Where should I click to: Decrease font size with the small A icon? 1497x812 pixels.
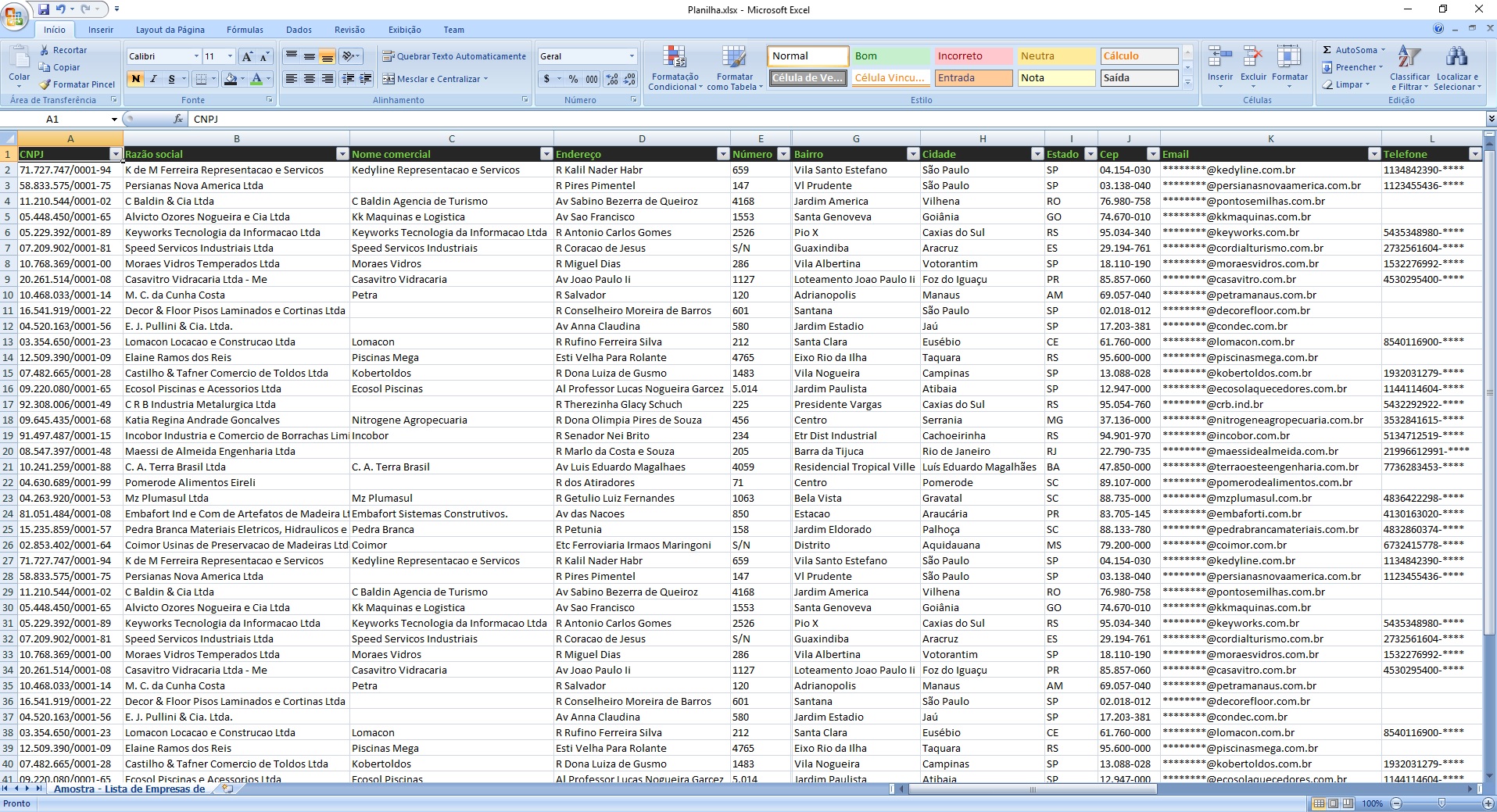tap(264, 56)
